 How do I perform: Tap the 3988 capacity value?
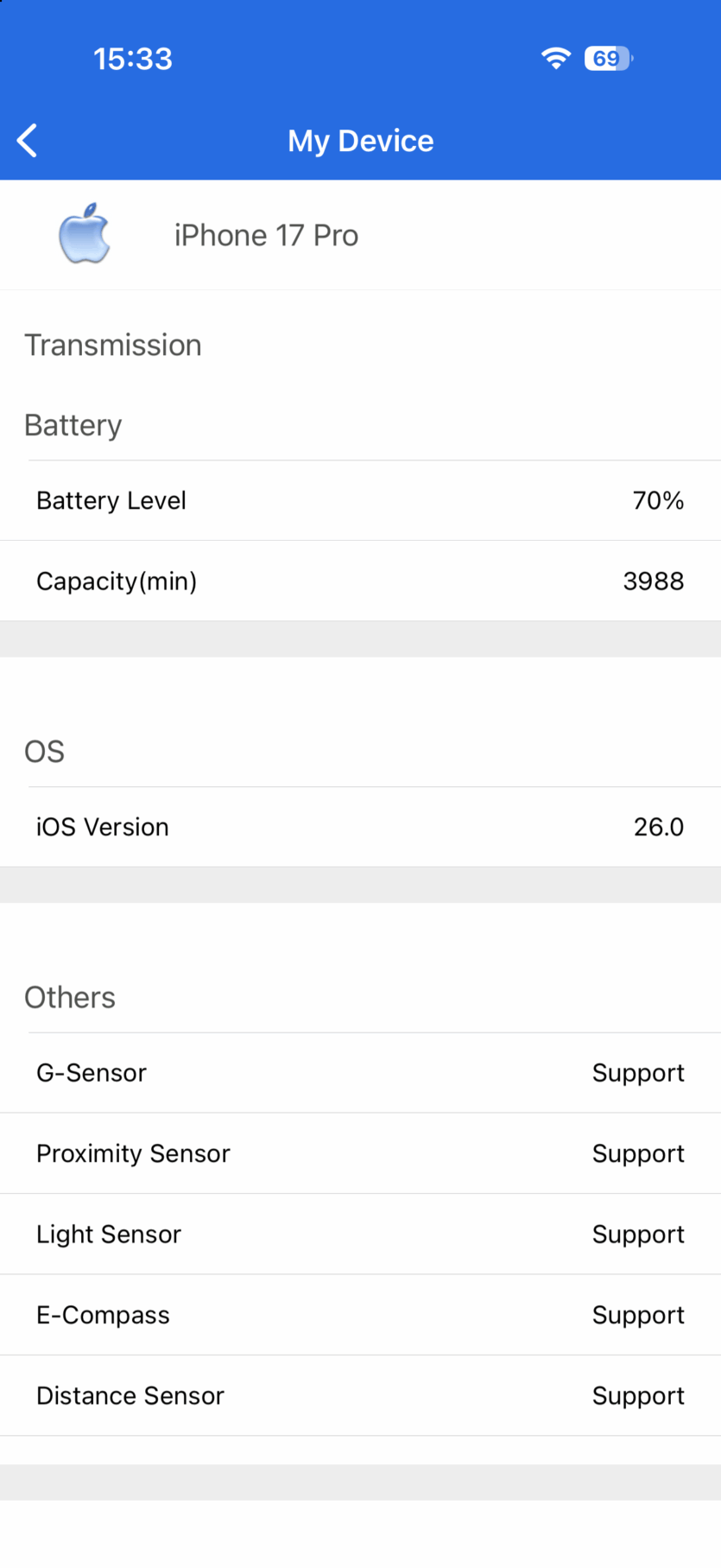[x=653, y=581]
